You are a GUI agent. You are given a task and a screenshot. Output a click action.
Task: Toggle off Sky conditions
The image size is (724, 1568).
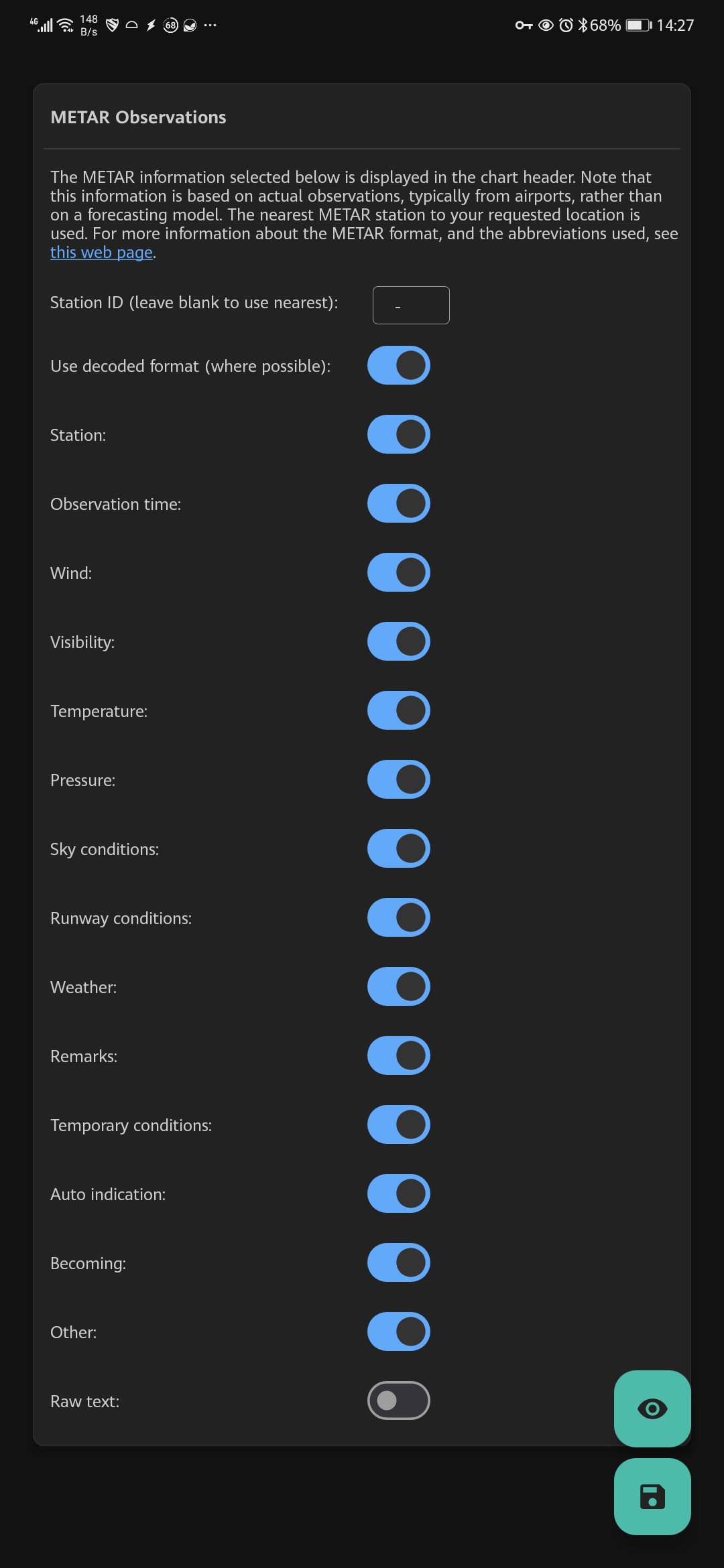pyautogui.click(x=398, y=848)
